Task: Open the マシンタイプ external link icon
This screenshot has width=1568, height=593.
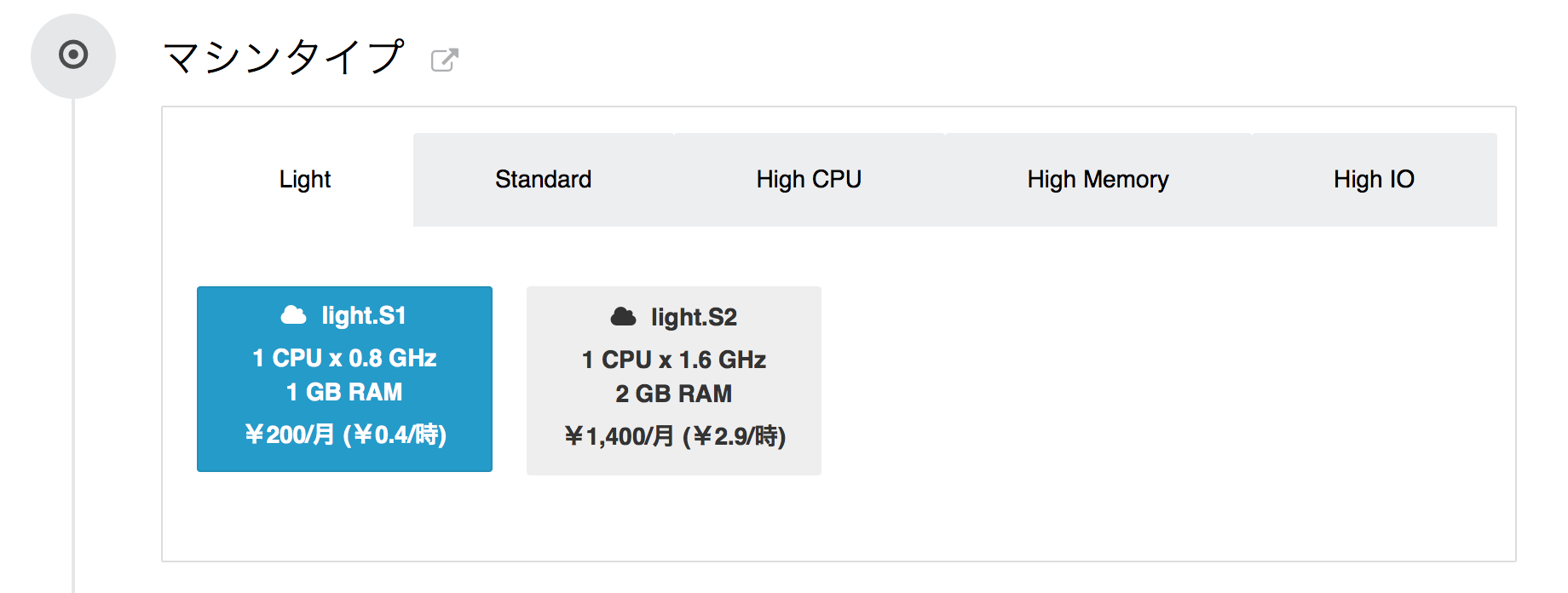Action: [x=445, y=58]
